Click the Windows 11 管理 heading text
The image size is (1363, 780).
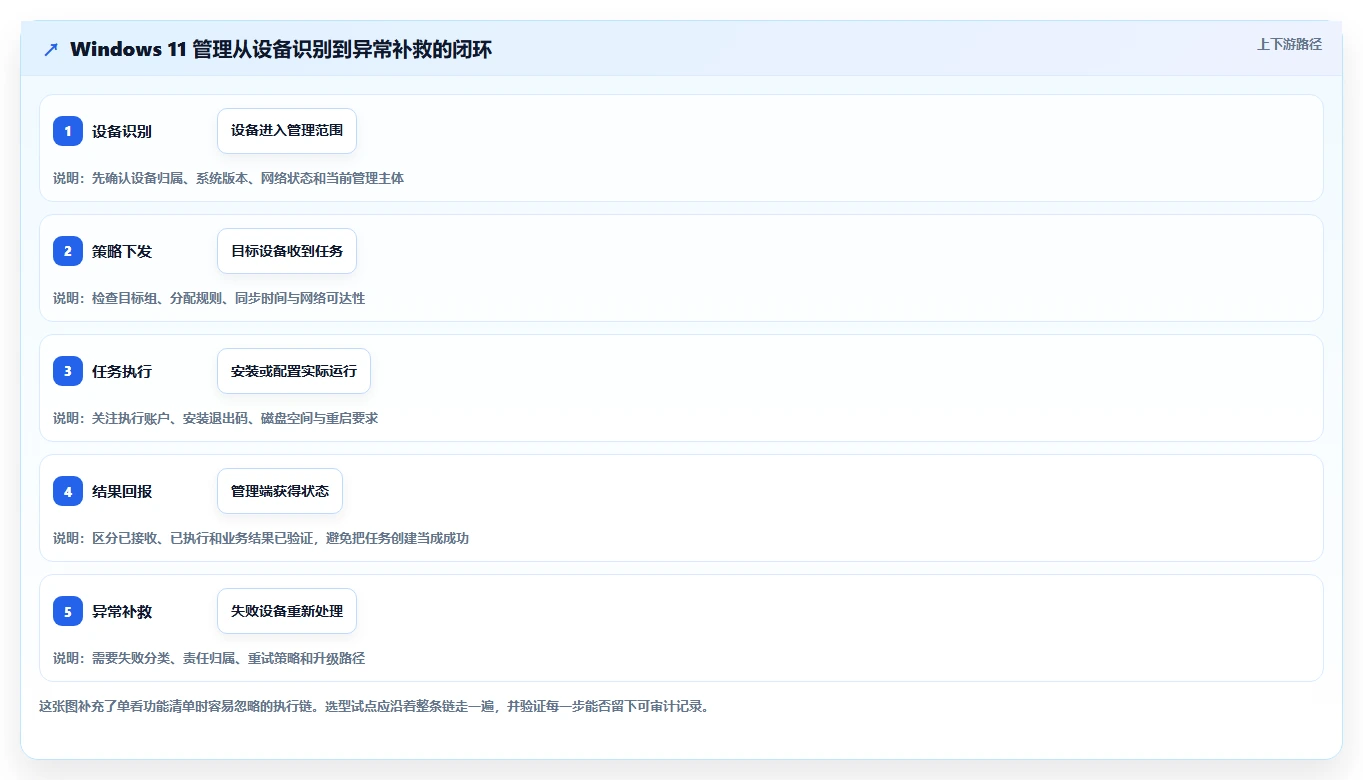coord(281,49)
